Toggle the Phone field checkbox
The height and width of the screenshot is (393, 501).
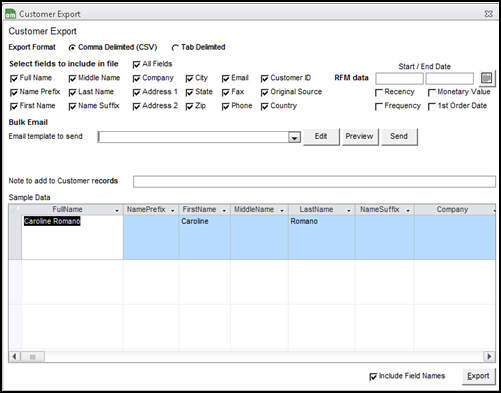[x=226, y=106]
